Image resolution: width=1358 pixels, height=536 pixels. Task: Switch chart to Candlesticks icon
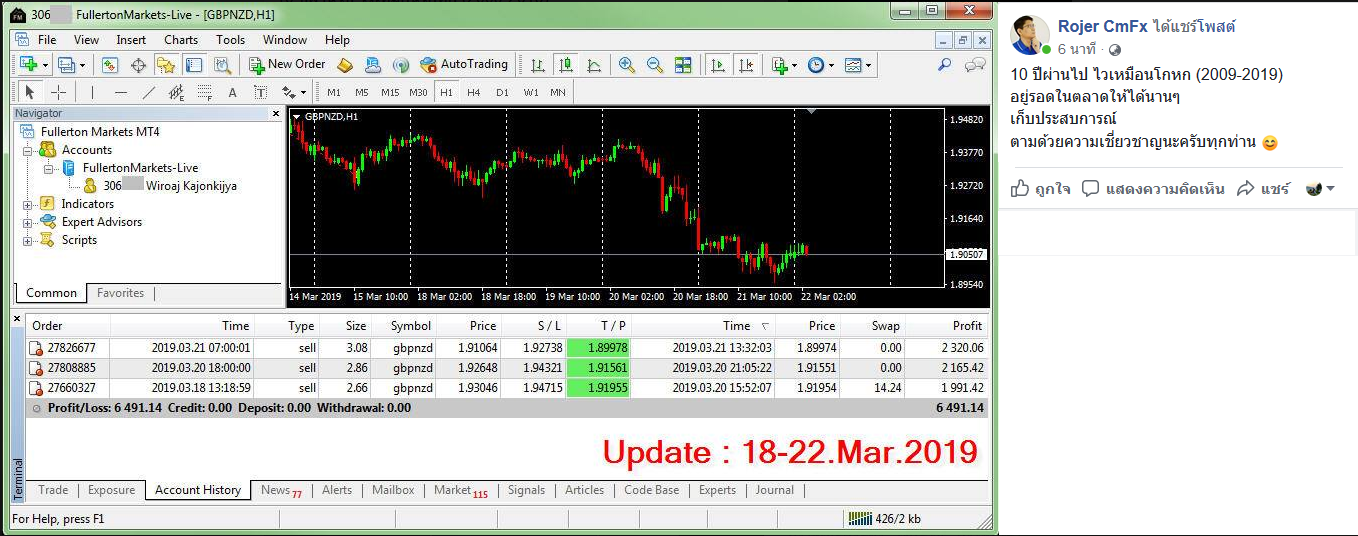pyautogui.click(x=566, y=65)
